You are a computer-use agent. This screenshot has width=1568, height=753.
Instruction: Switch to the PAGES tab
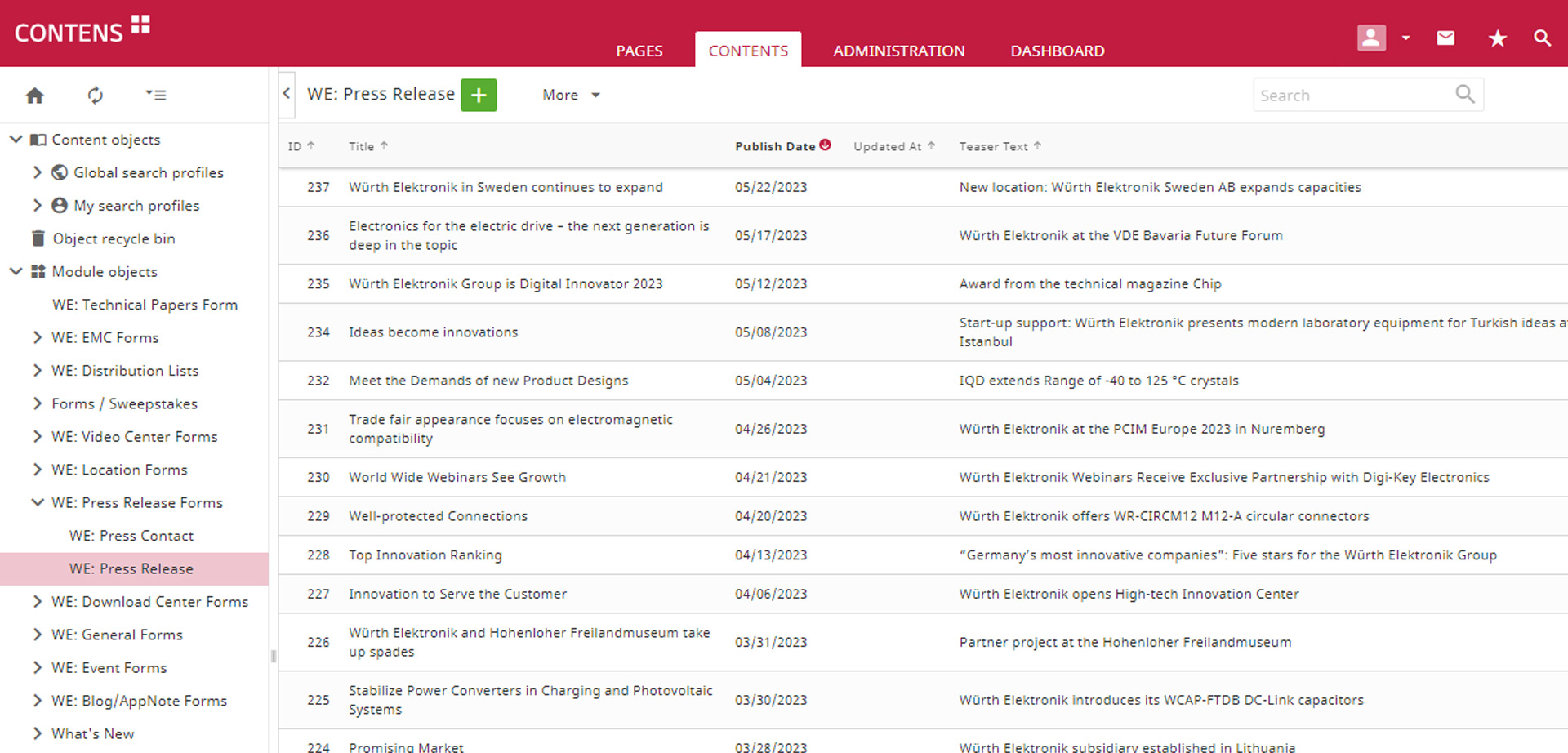639,51
